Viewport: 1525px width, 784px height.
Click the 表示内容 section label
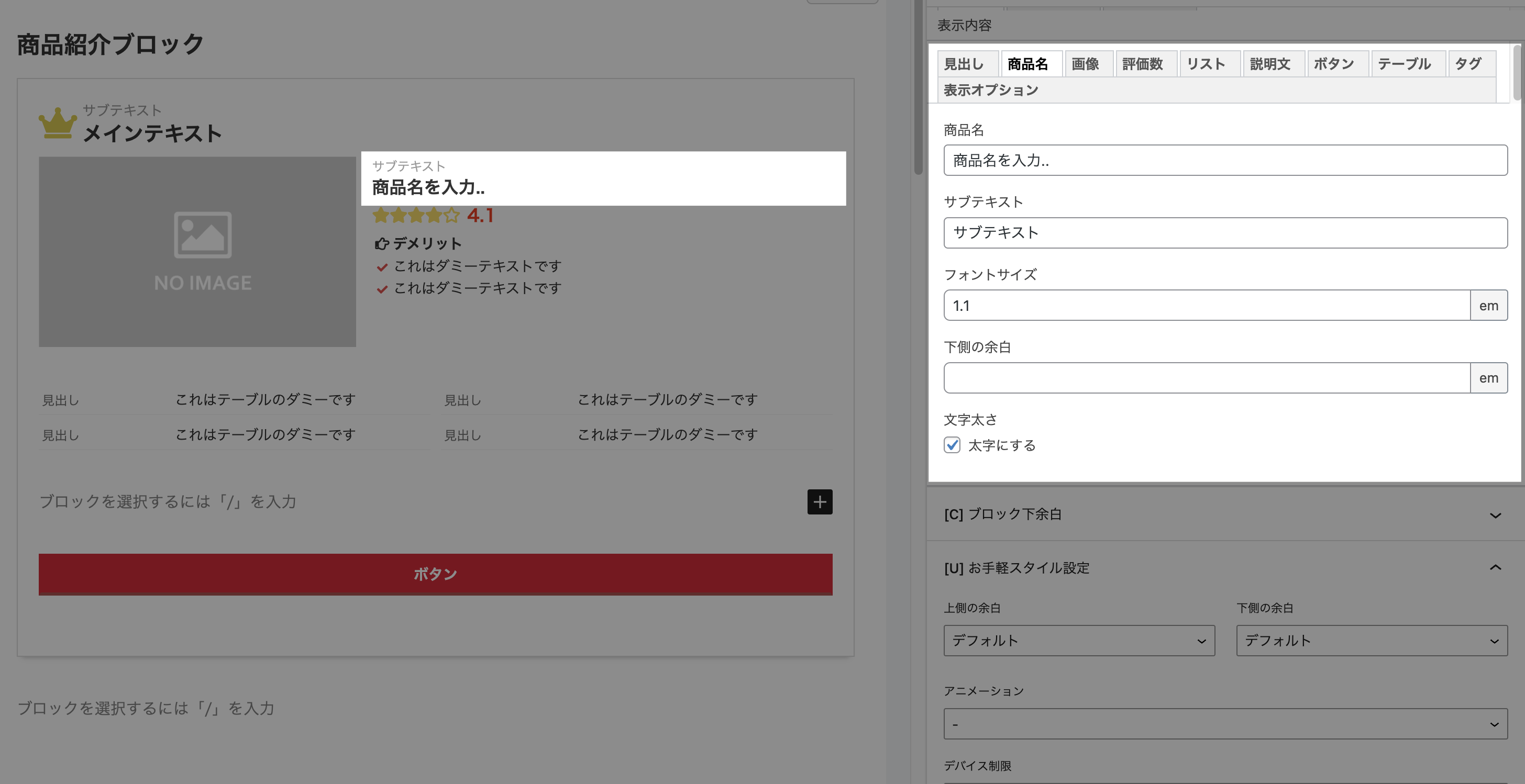(x=964, y=26)
